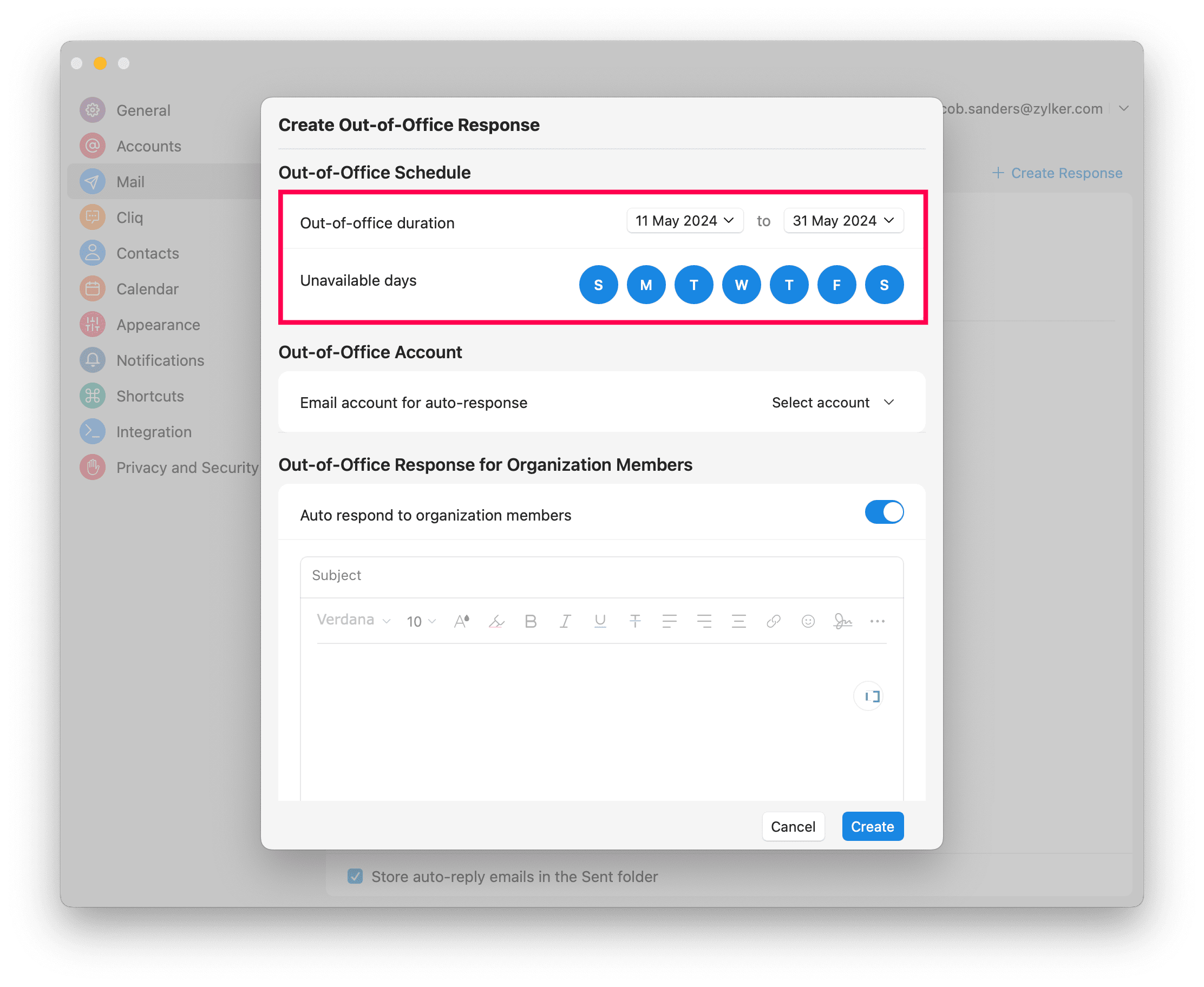This screenshot has width=1204, height=987.
Task: Open the font color picker icon
Action: click(462, 621)
